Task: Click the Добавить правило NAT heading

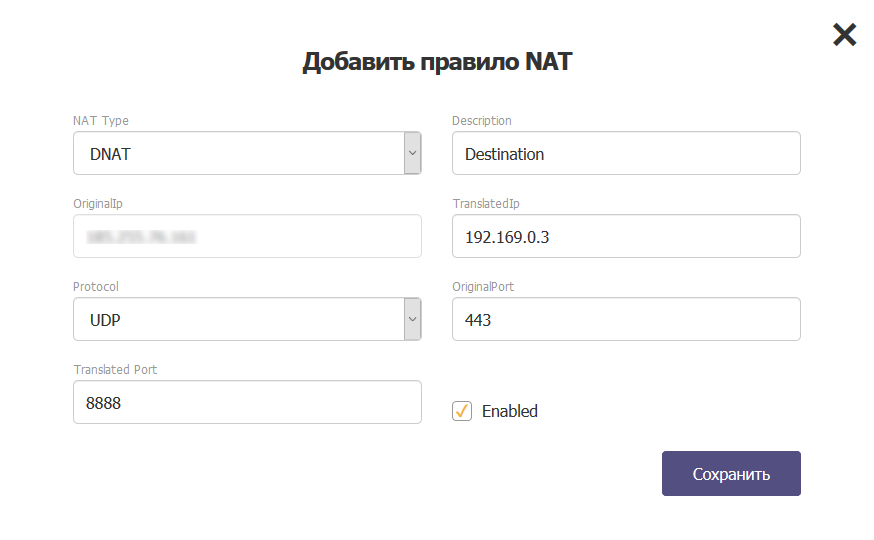Action: pos(437,62)
